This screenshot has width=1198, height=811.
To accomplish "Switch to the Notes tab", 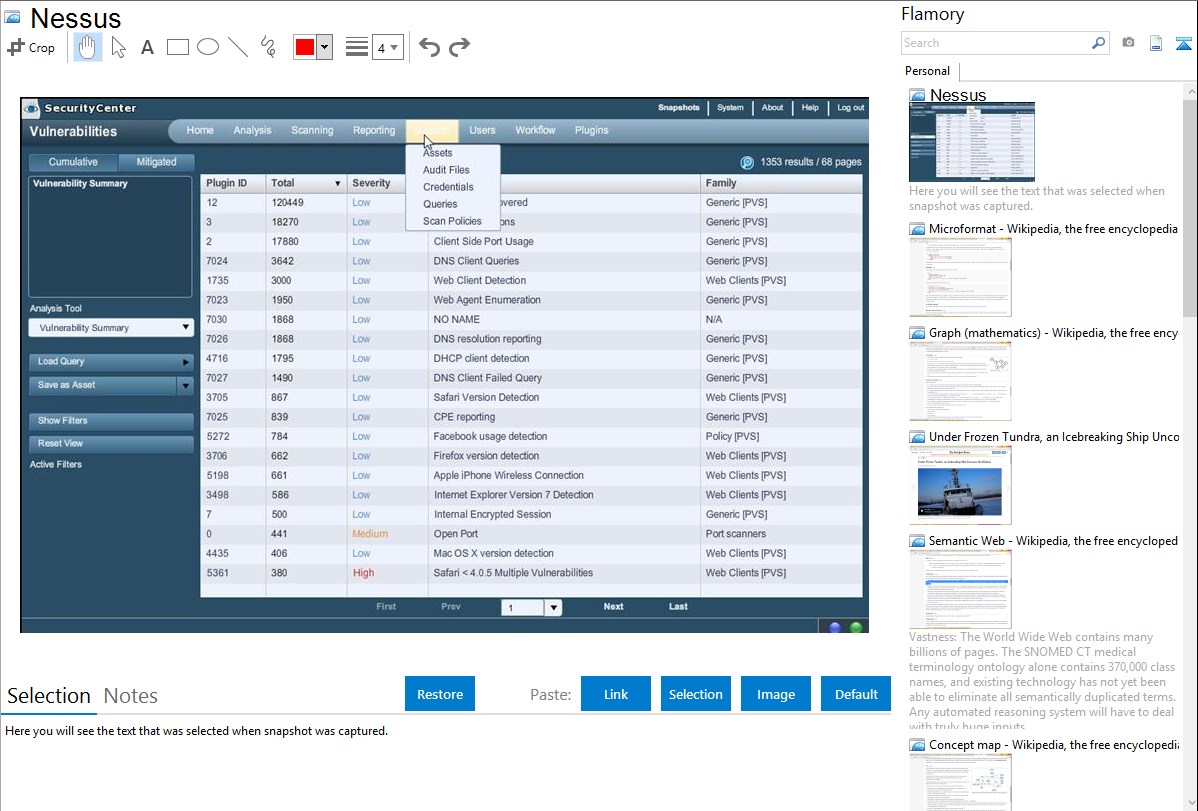I will (131, 696).
